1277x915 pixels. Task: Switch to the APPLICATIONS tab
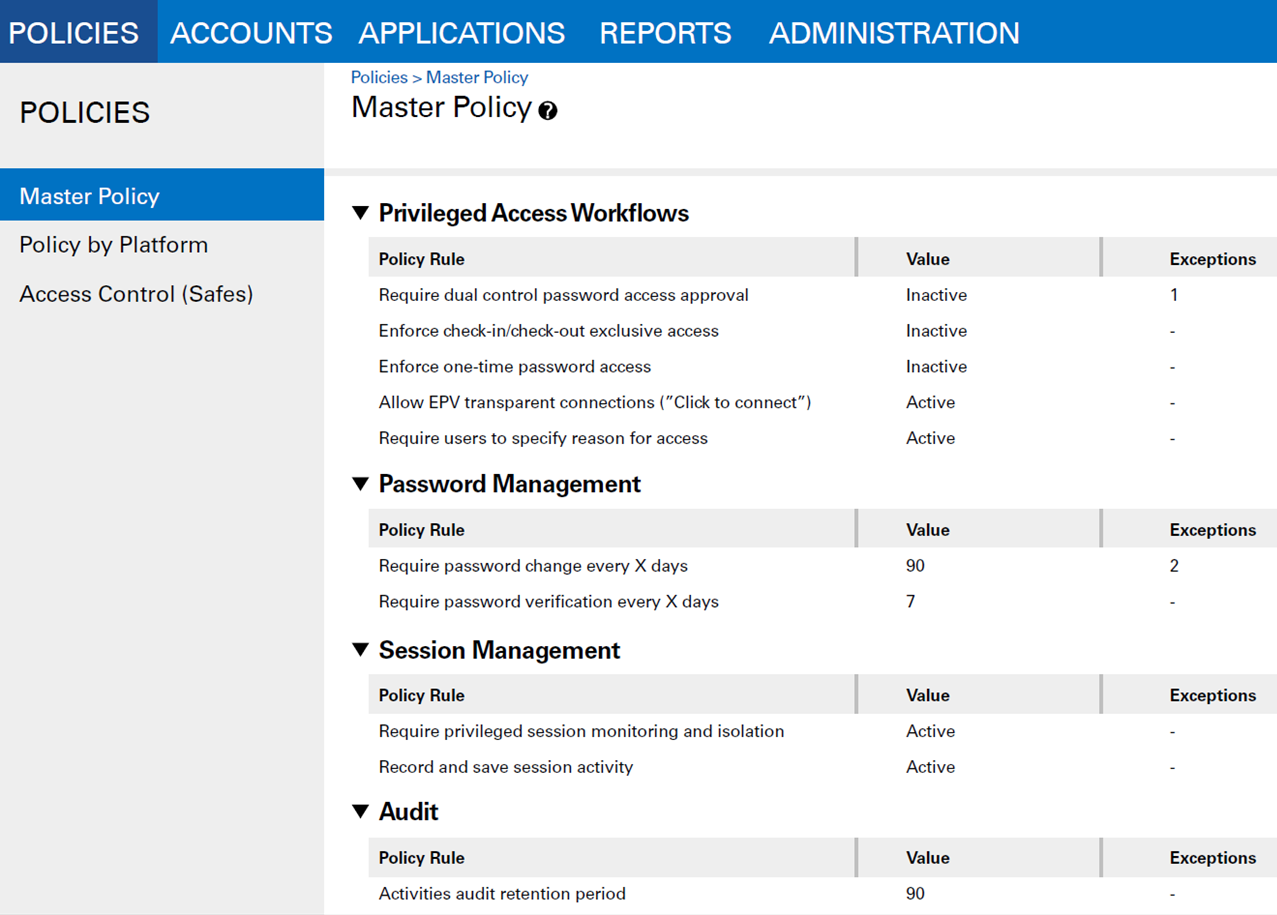(x=461, y=32)
